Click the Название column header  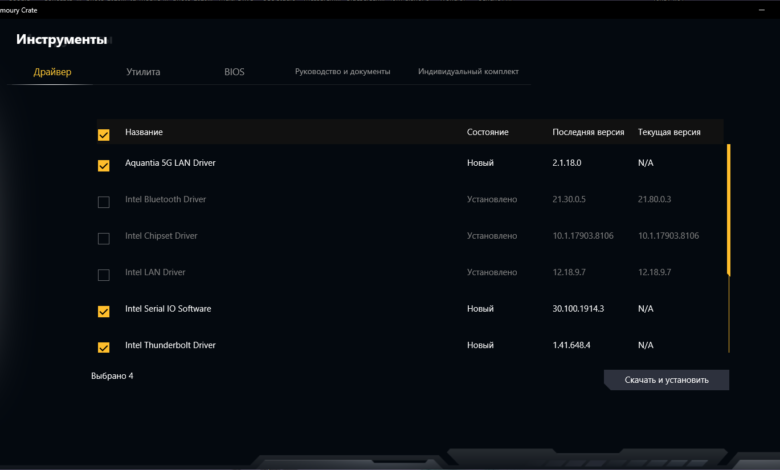click(x=144, y=132)
